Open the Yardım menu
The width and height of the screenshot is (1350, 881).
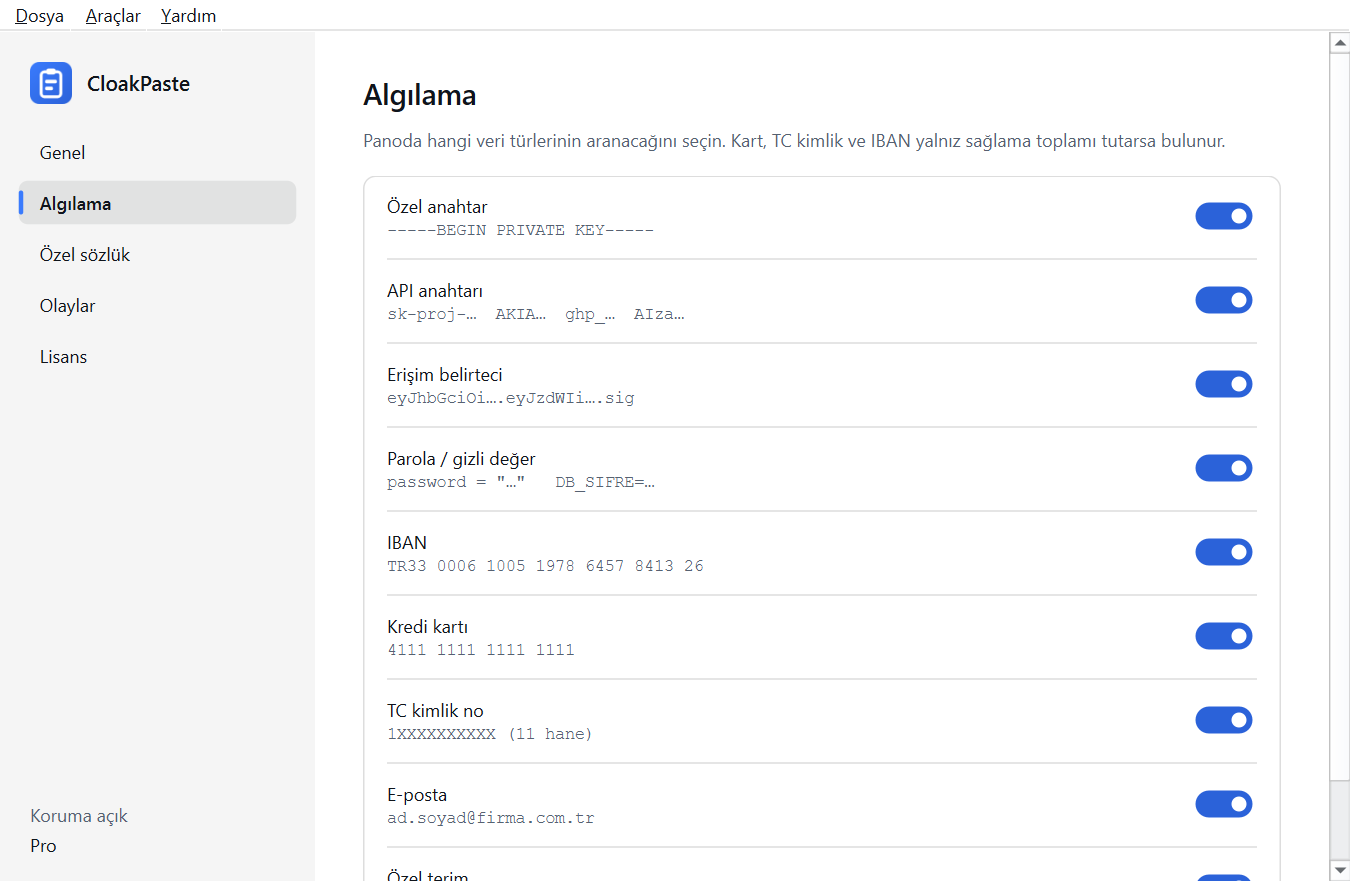point(188,15)
